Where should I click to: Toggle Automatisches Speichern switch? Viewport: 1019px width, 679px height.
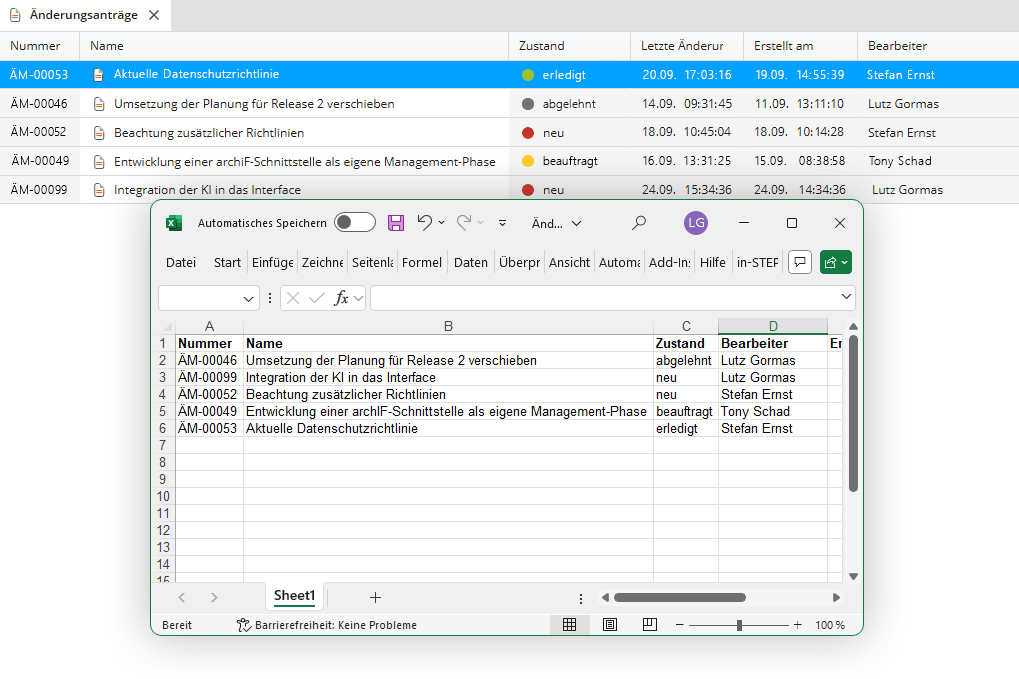[354, 223]
